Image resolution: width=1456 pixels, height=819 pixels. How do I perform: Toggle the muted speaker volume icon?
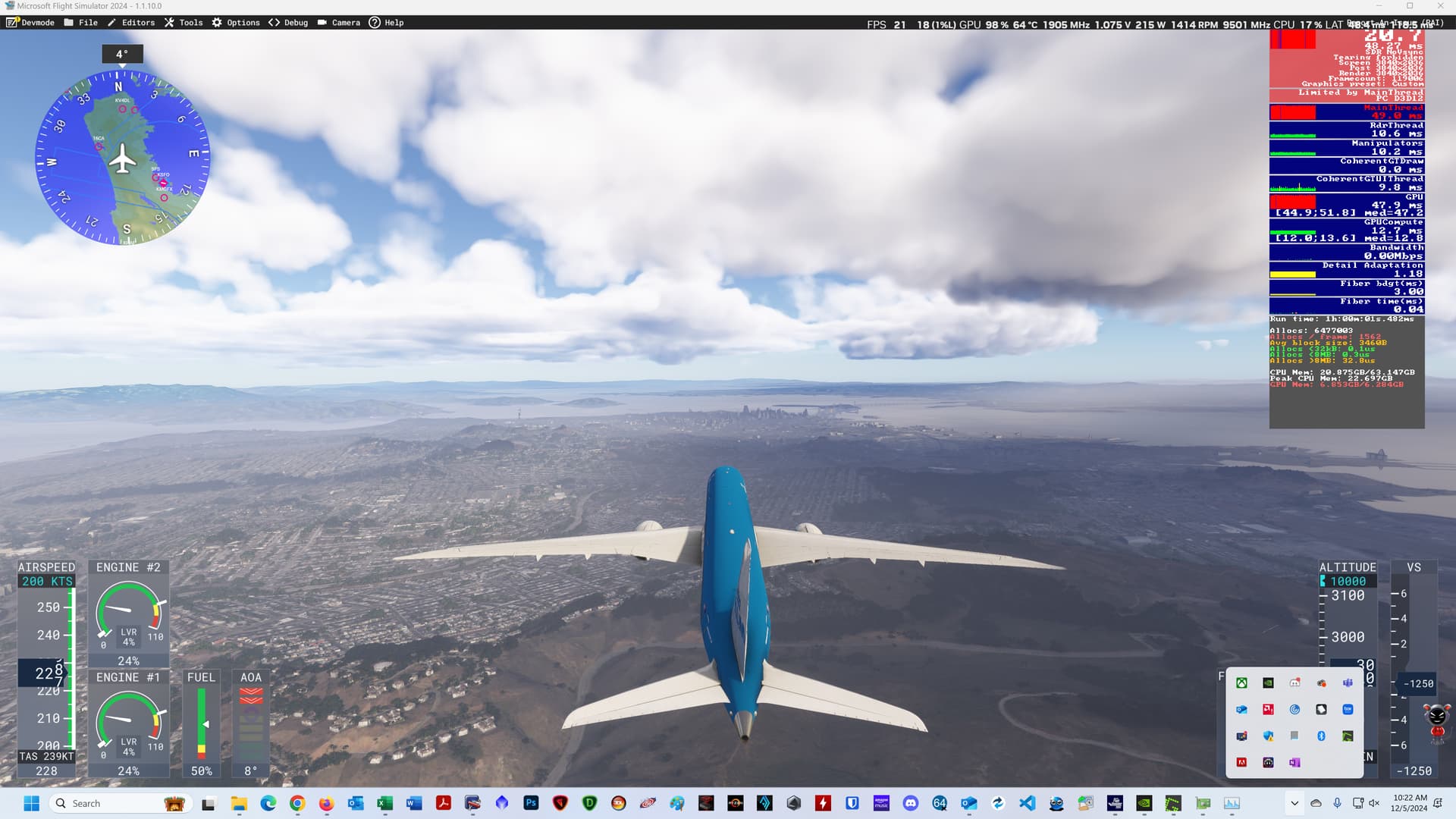pos(1374,803)
